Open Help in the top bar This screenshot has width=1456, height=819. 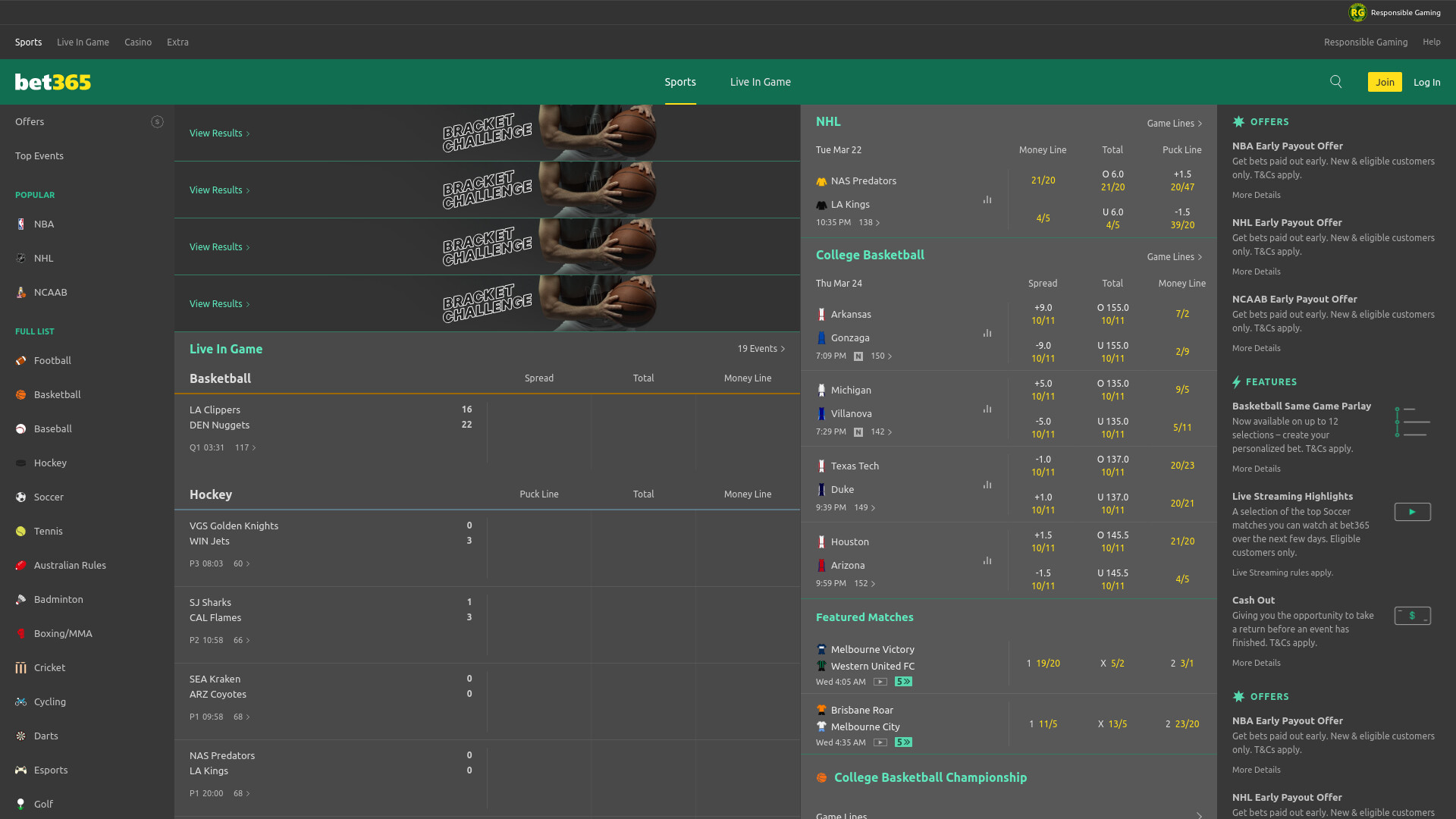(1432, 42)
